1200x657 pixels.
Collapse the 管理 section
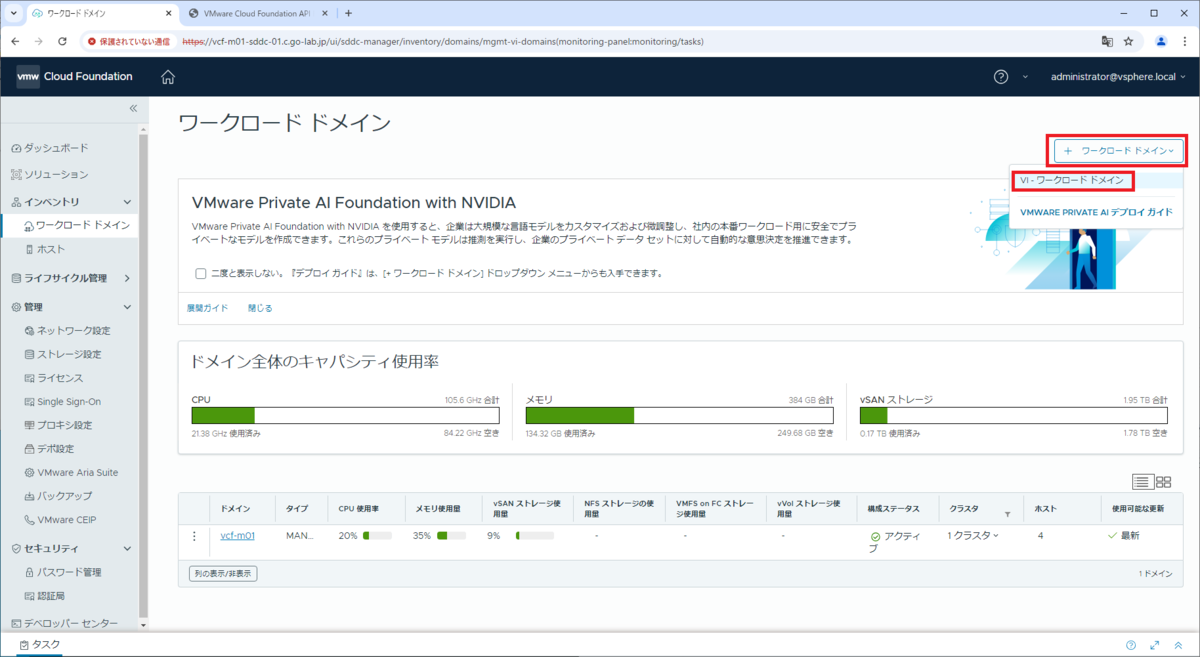point(127,307)
